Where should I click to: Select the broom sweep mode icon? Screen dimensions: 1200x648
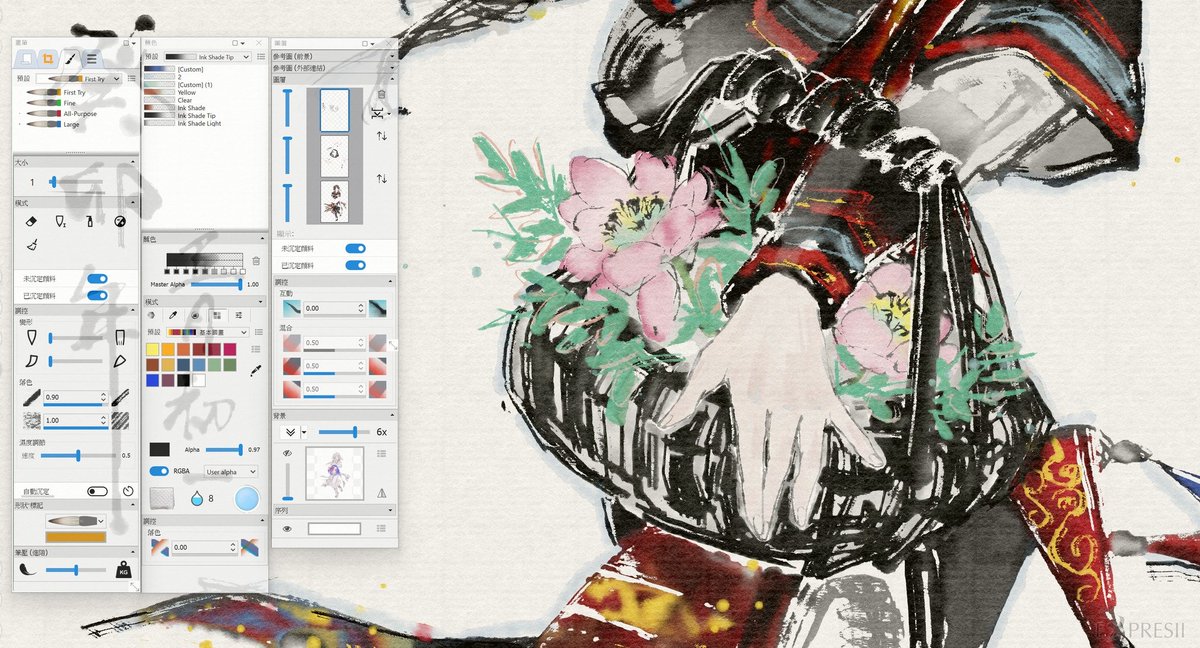30,245
